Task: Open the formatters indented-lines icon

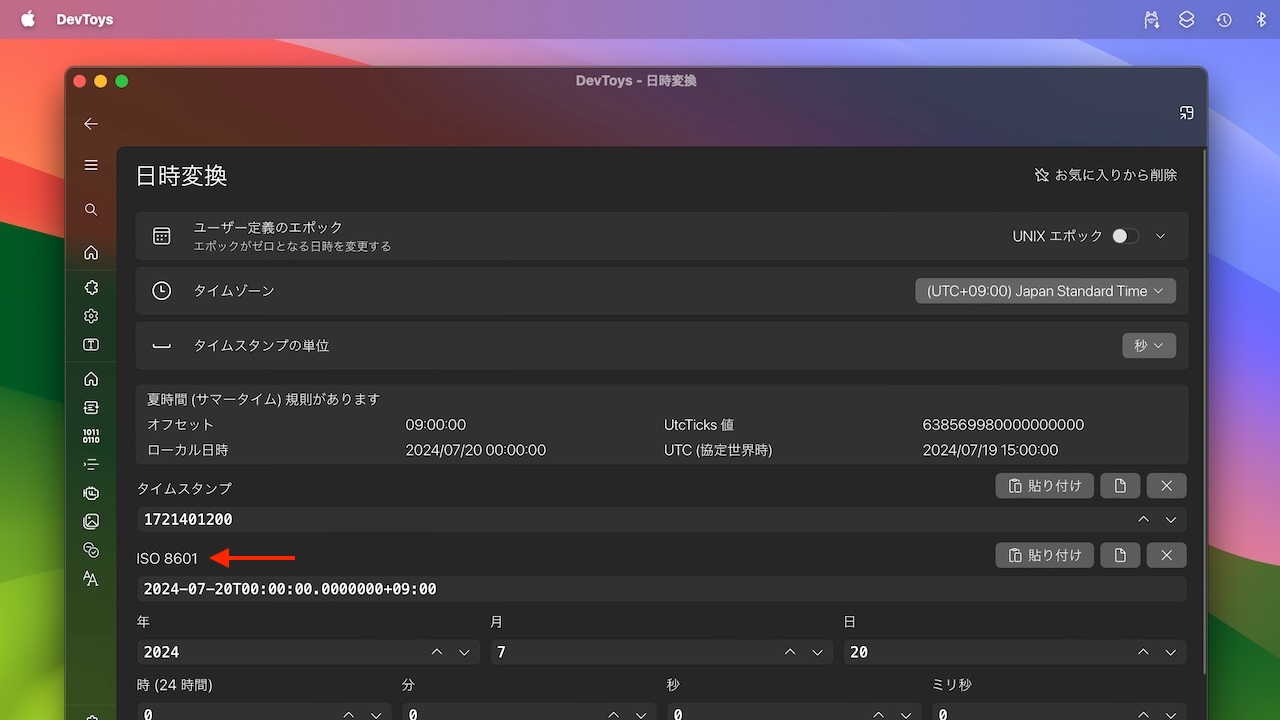Action: pyautogui.click(x=91, y=465)
